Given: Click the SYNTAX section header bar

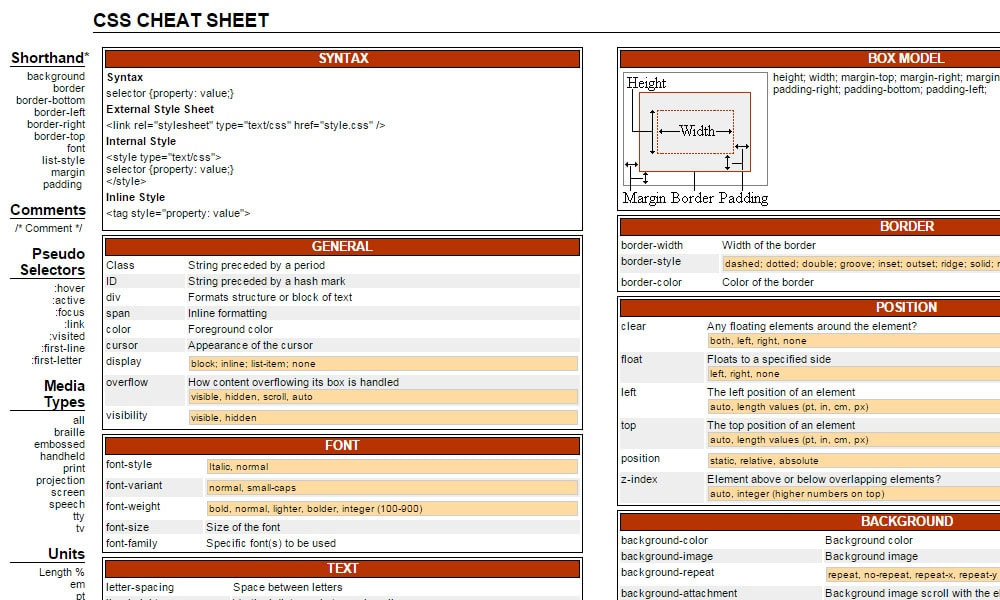Looking at the screenshot, I should pyautogui.click(x=343, y=58).
